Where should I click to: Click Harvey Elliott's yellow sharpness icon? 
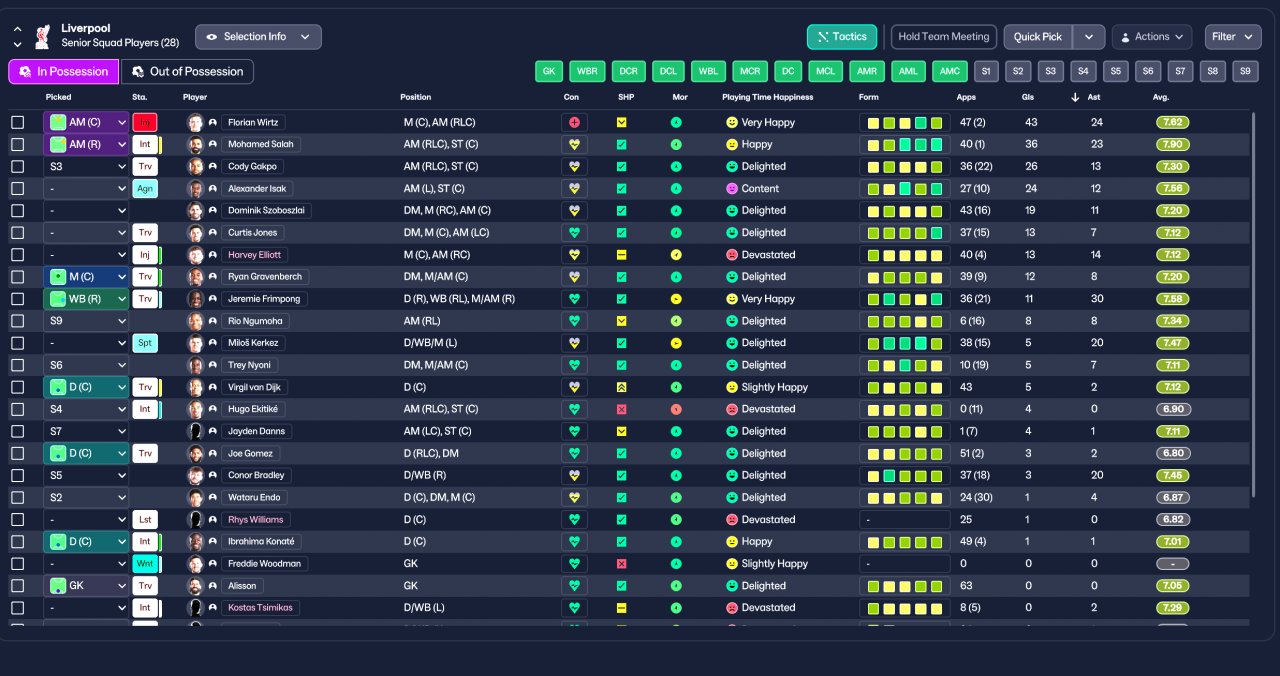click(621, 255)
